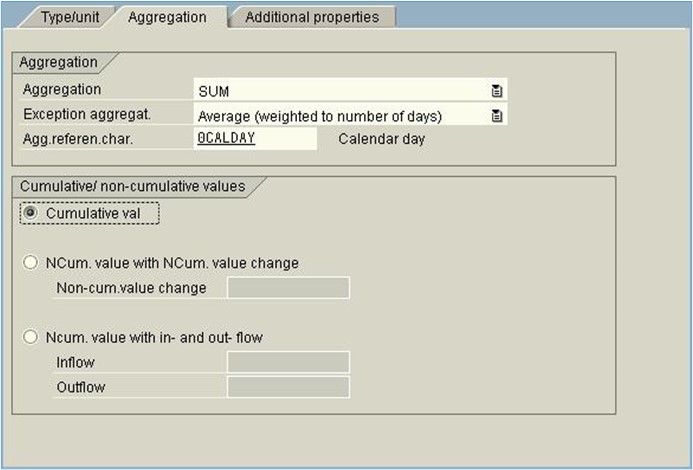Screen dimensions: 693x470
Task: Click the Aggregation group box header
Action: [x=59, y=62]
